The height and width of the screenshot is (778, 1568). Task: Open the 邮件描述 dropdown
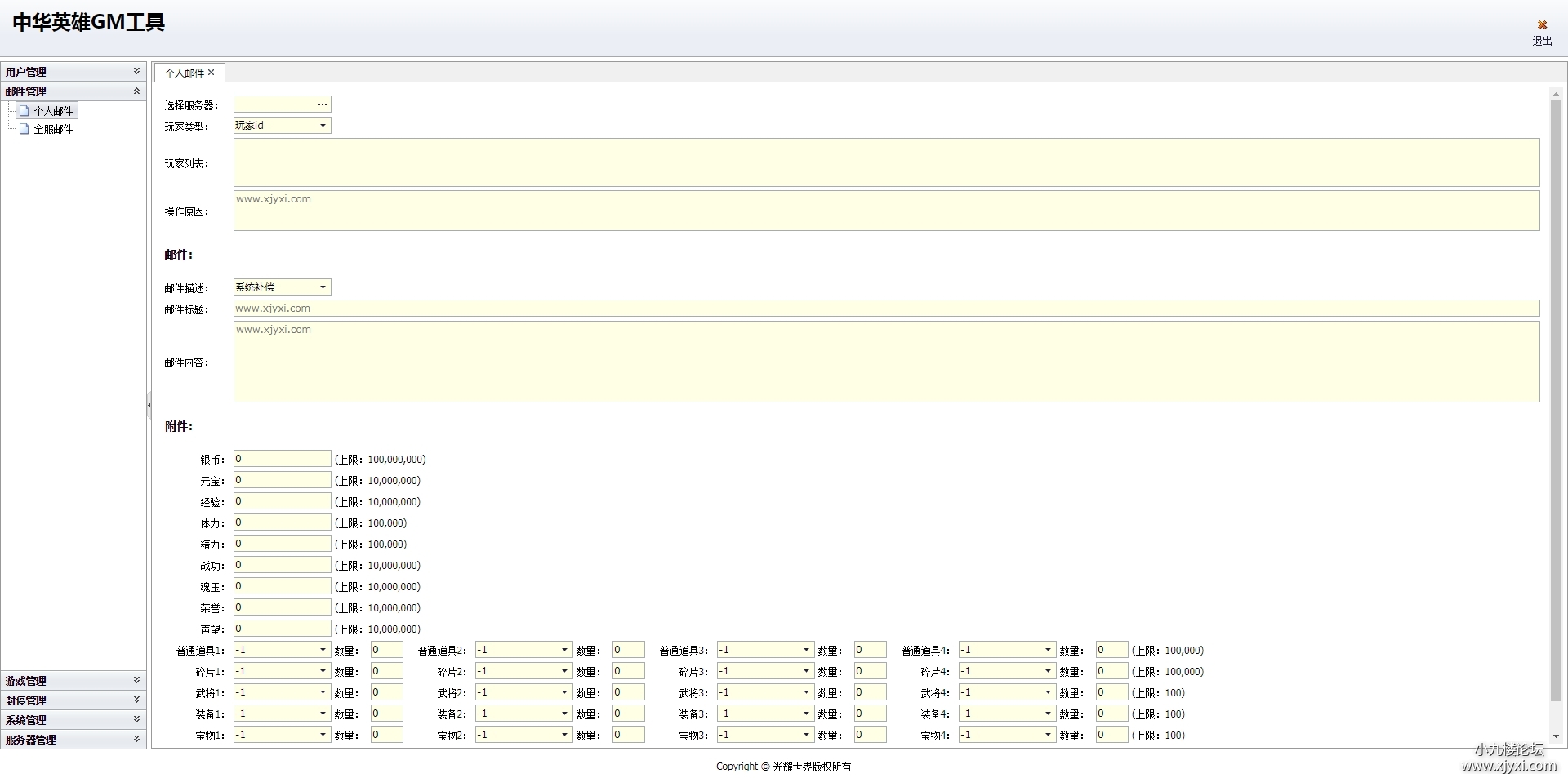tap(323, 287)
